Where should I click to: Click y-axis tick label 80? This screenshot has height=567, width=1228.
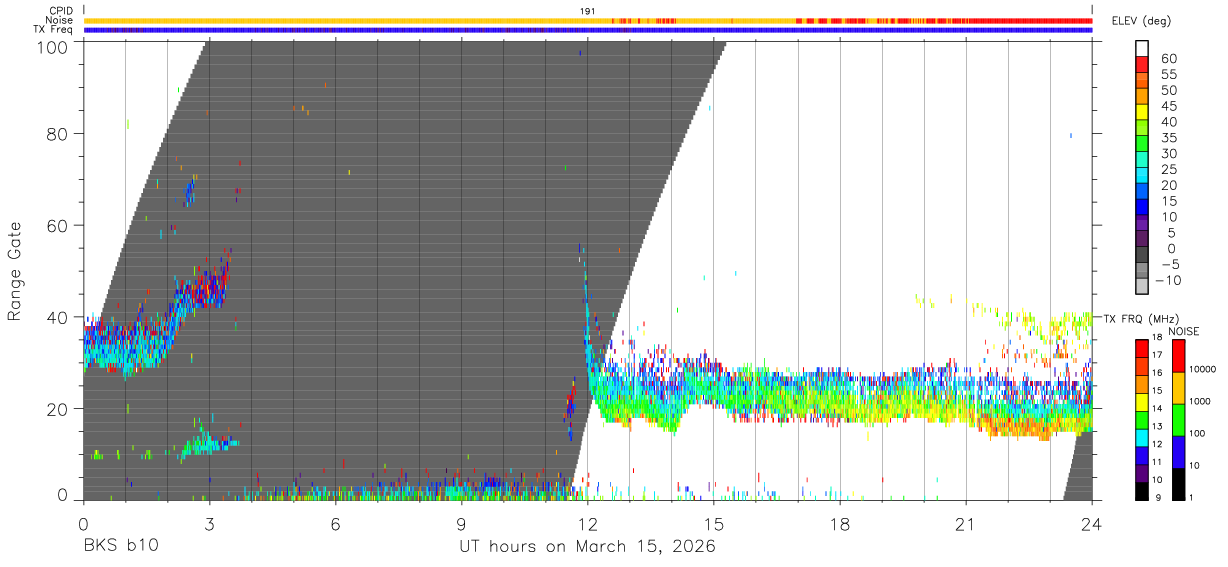(58, 133)
